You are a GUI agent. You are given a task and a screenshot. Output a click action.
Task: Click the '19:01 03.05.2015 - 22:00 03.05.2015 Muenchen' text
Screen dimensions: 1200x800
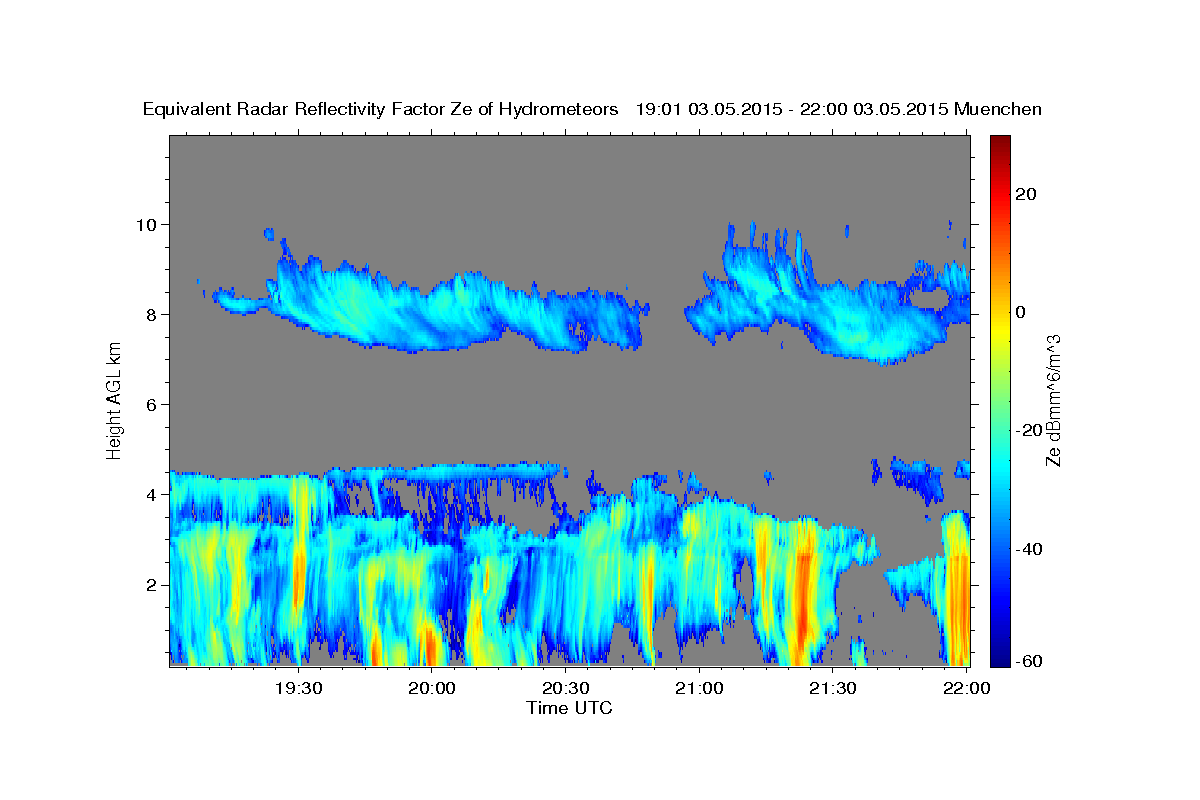click(x=839, y=109)
